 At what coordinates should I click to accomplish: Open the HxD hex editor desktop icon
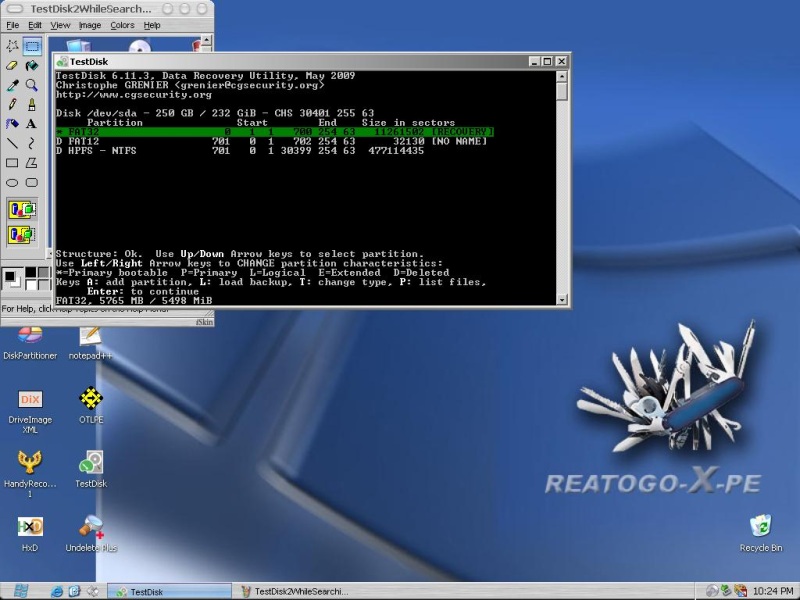point(30,533)
